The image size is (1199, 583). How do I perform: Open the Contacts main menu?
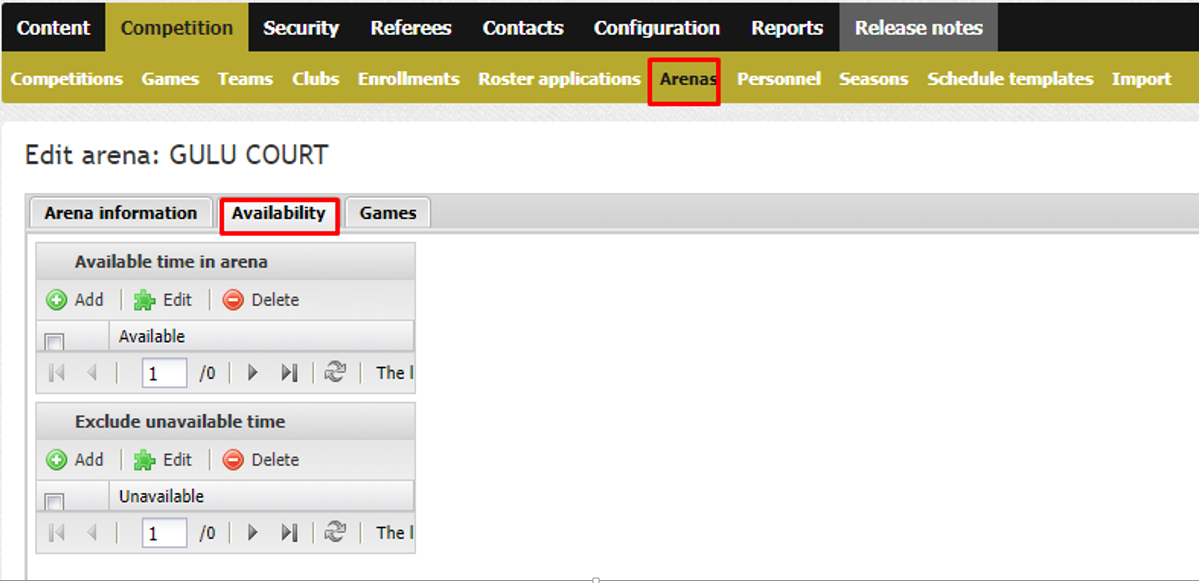click(x=523, y=28)
